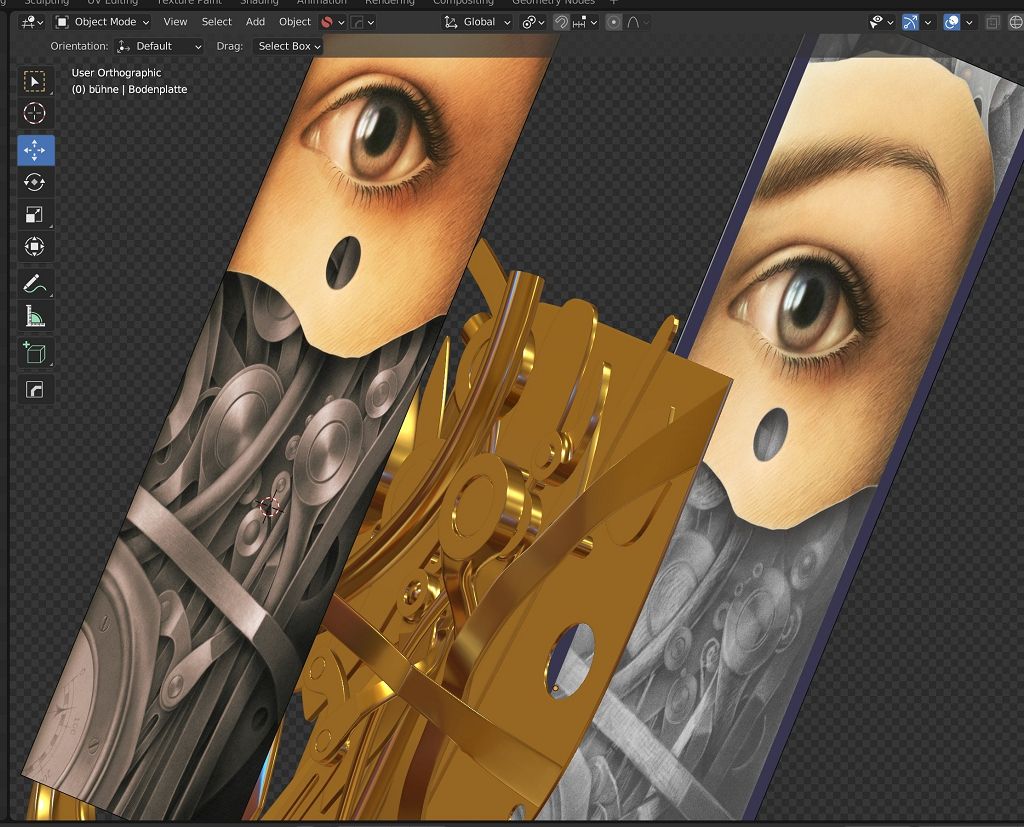This screenshot has width=1024, height=827.
Task: Select the Rotate tool
Action: [x=35, y=182]
